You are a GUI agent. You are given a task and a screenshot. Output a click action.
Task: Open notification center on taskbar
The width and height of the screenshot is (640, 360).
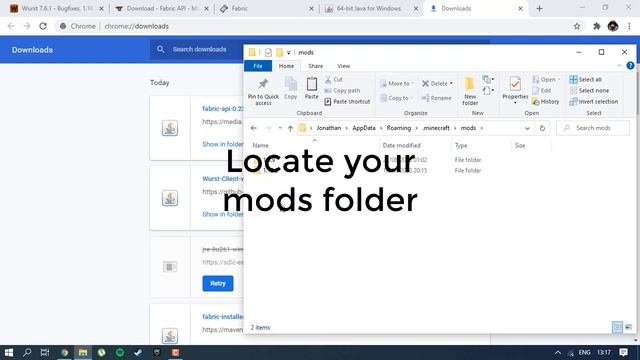[x=623, y=352]
